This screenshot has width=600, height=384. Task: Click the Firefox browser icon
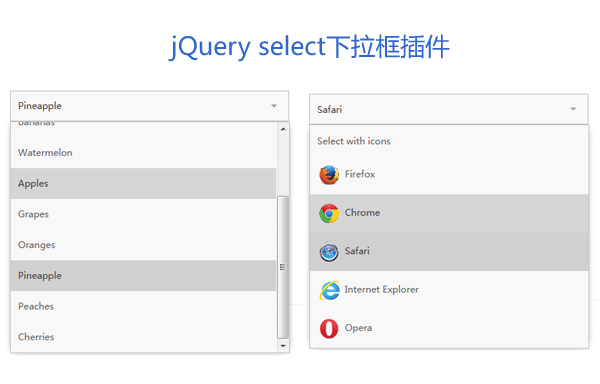[329, 175]
